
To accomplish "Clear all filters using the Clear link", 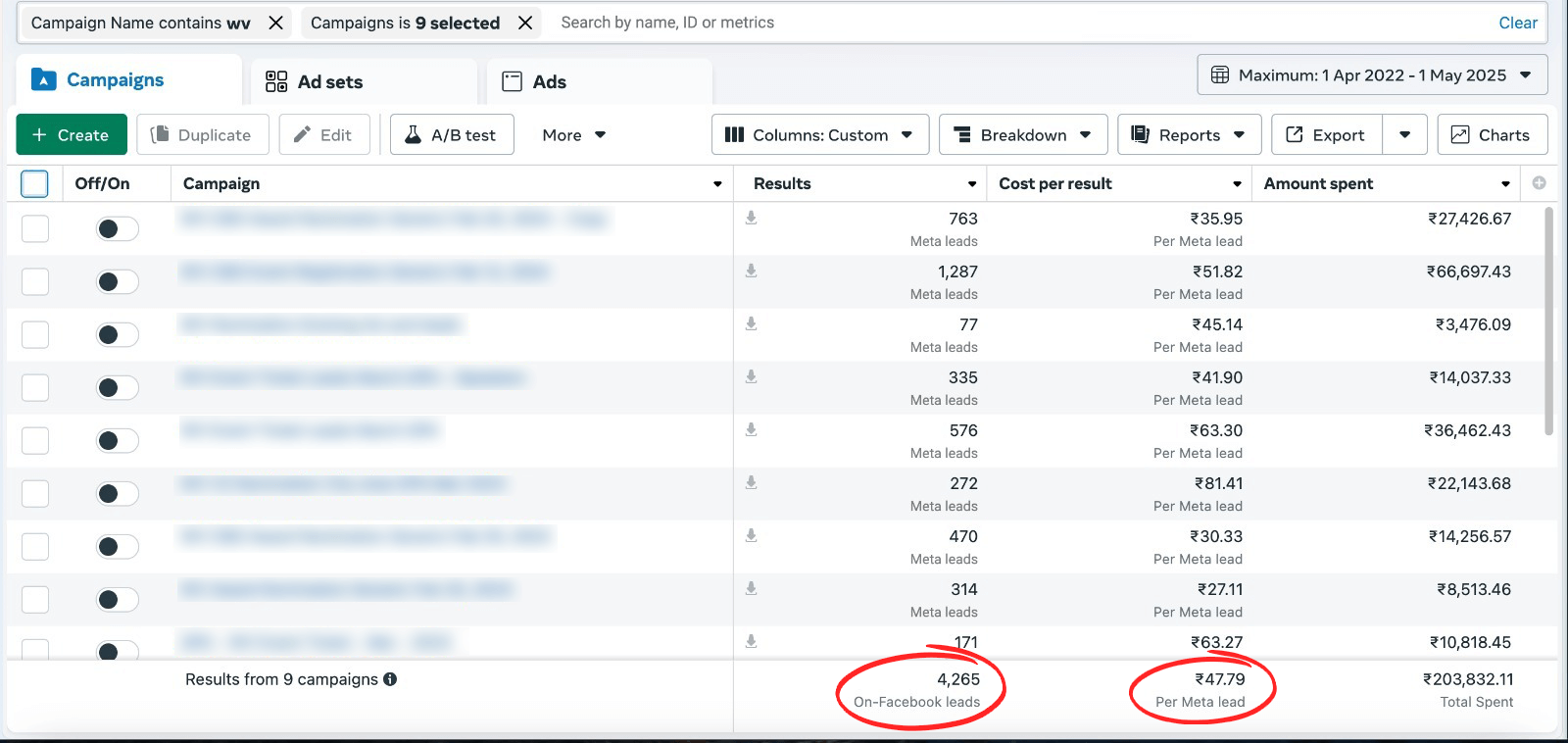I will (1517, 23).
